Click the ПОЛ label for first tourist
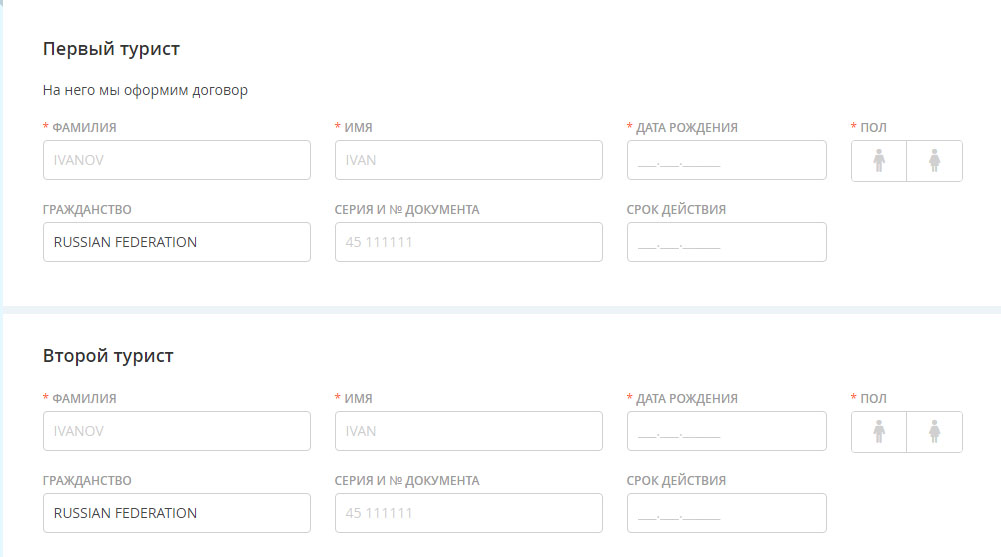Image resolution: width=1001 pixels, height=557 pixels. tap(873, 127)
